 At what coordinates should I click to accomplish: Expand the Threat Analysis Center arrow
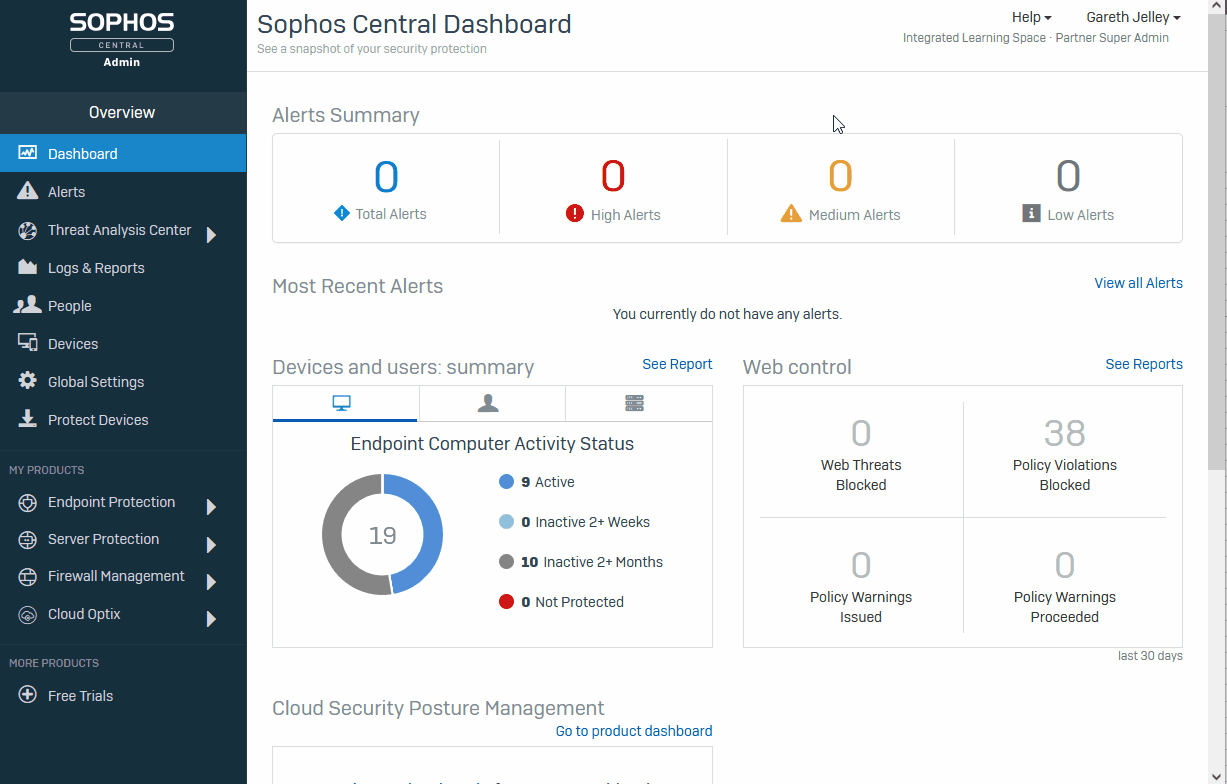click(x=211, y=235)
